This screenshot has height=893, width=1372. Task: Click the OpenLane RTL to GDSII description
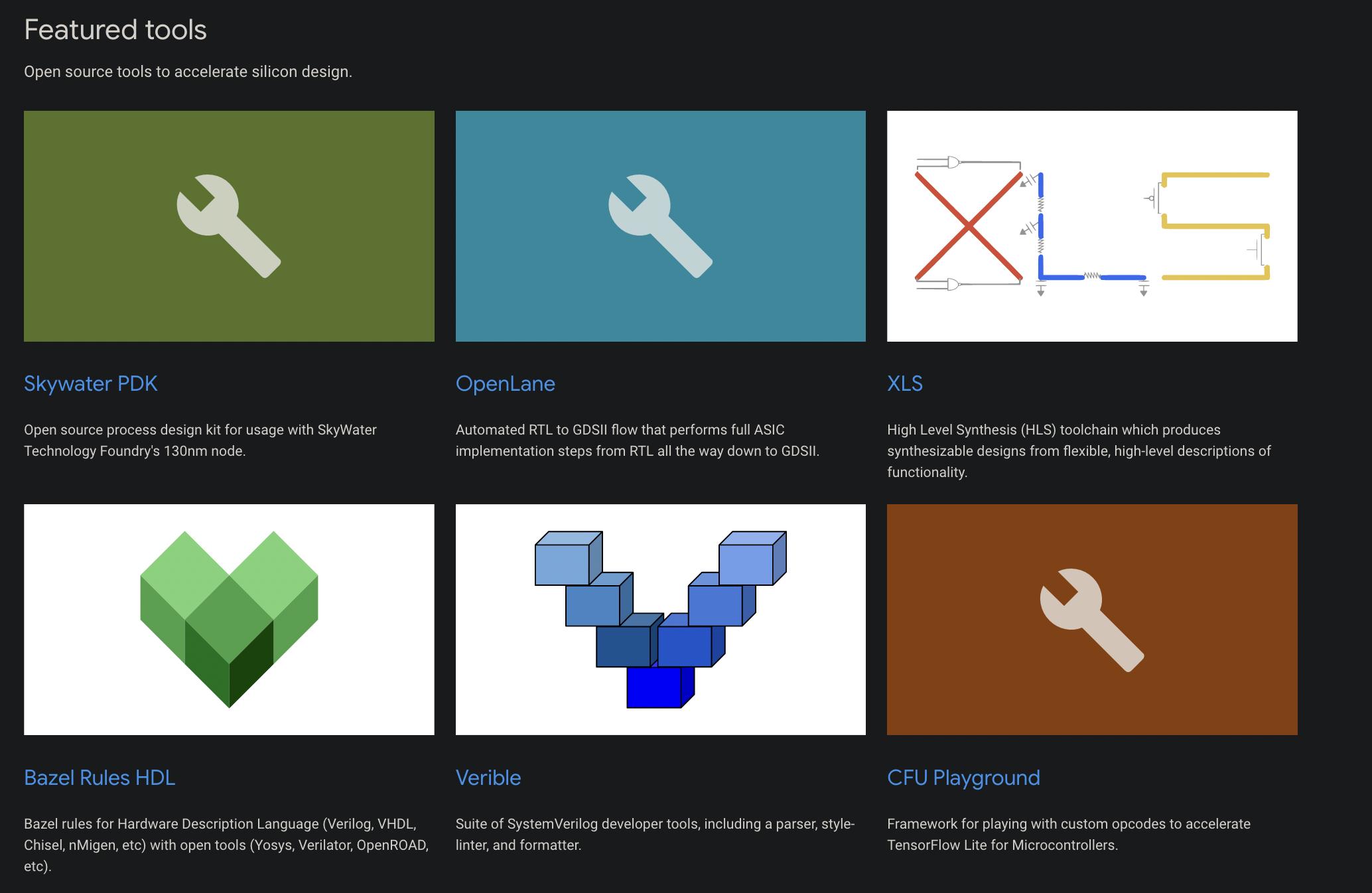[x=637, y=440]
